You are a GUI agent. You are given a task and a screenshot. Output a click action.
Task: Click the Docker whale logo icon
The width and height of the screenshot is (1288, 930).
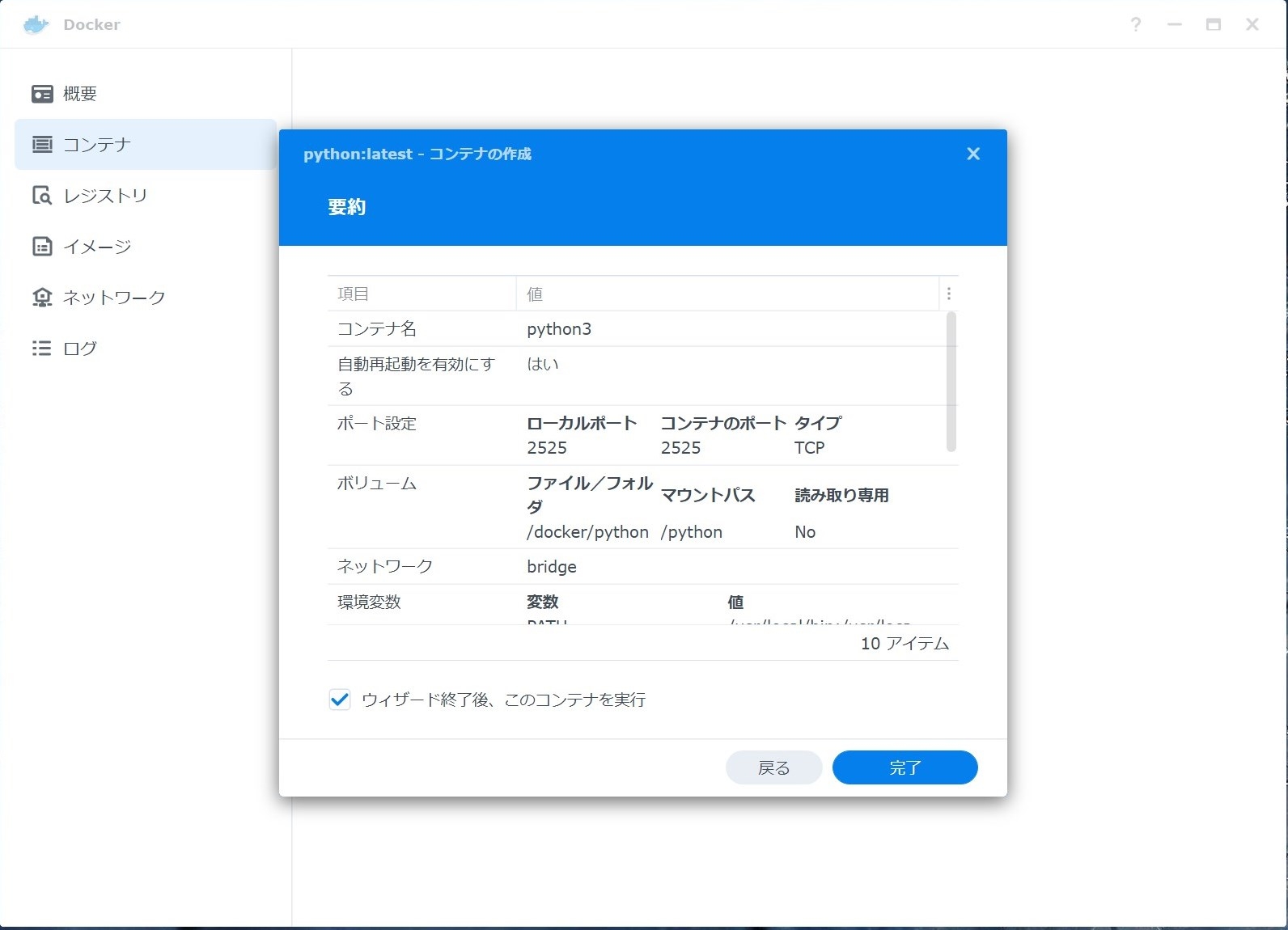[x=36, y=25]
